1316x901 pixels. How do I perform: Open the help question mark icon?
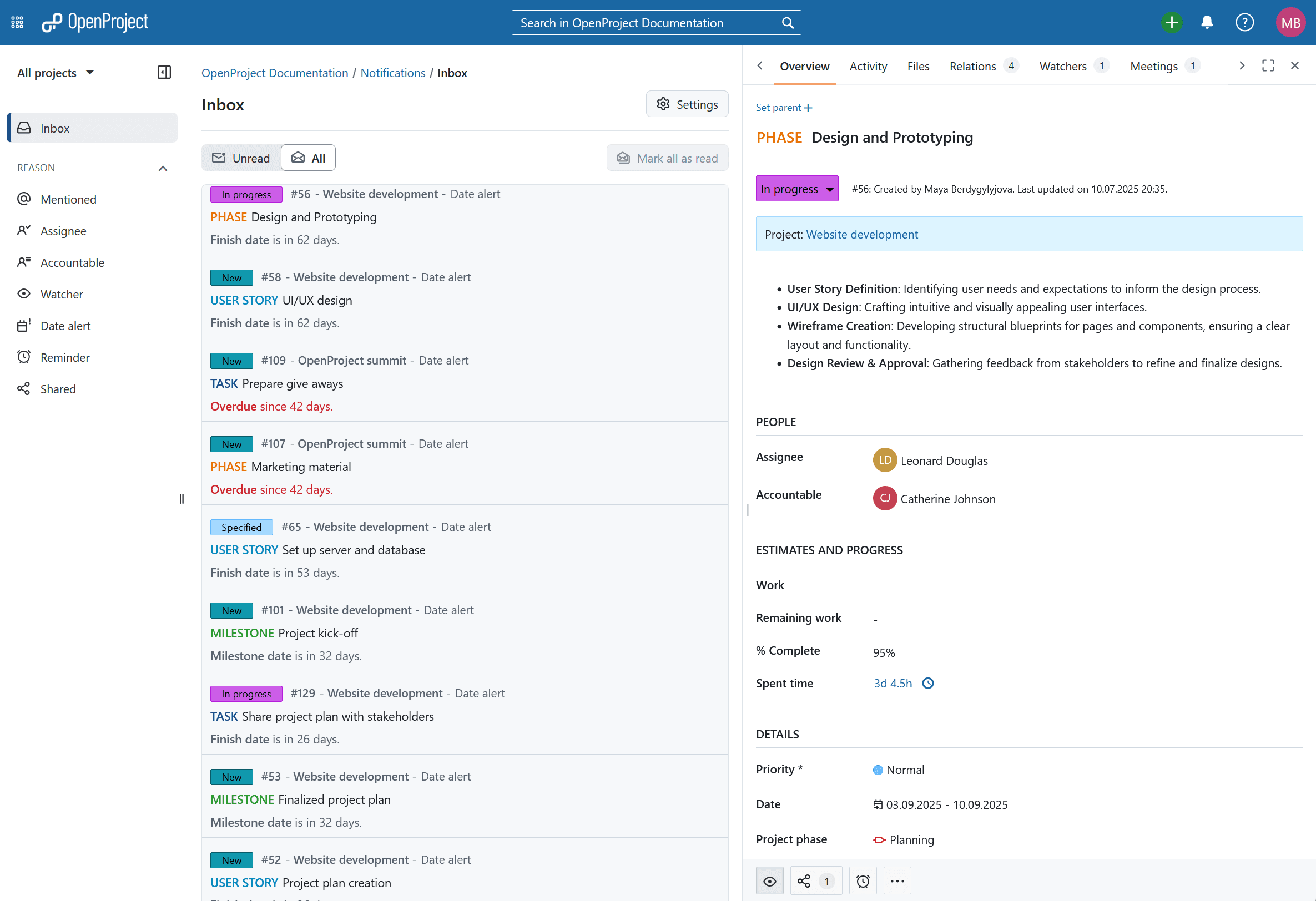point(1244,23)
